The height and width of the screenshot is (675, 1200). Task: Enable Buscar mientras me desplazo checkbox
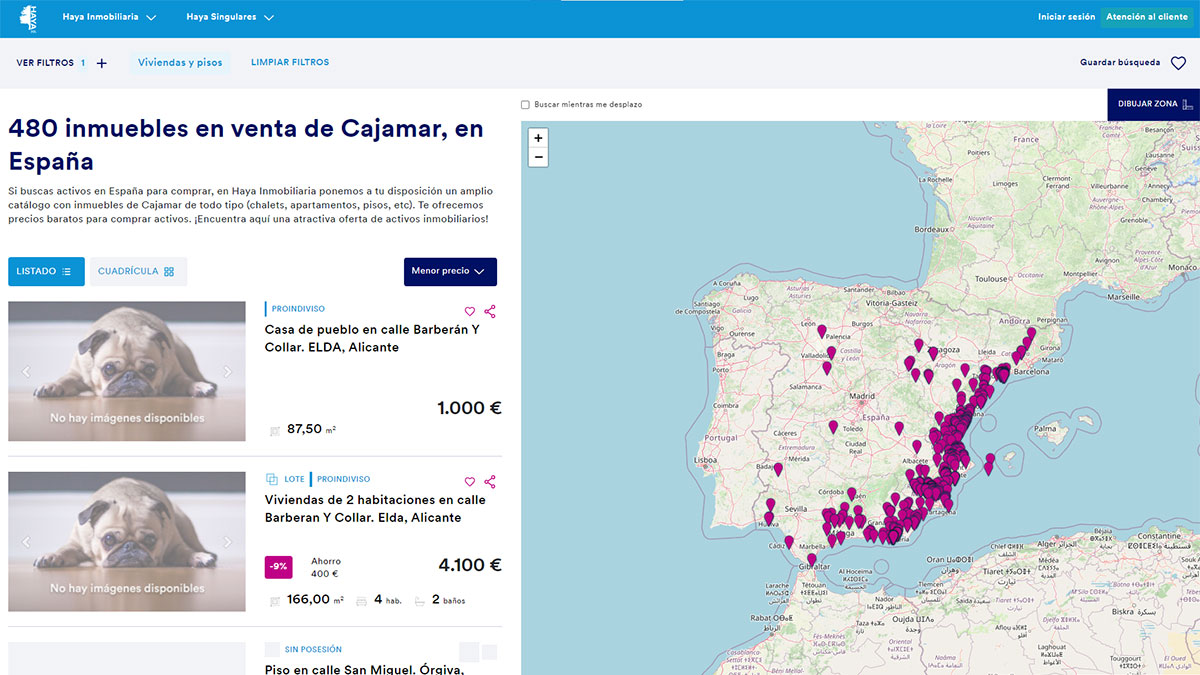[x=526, y=105]
